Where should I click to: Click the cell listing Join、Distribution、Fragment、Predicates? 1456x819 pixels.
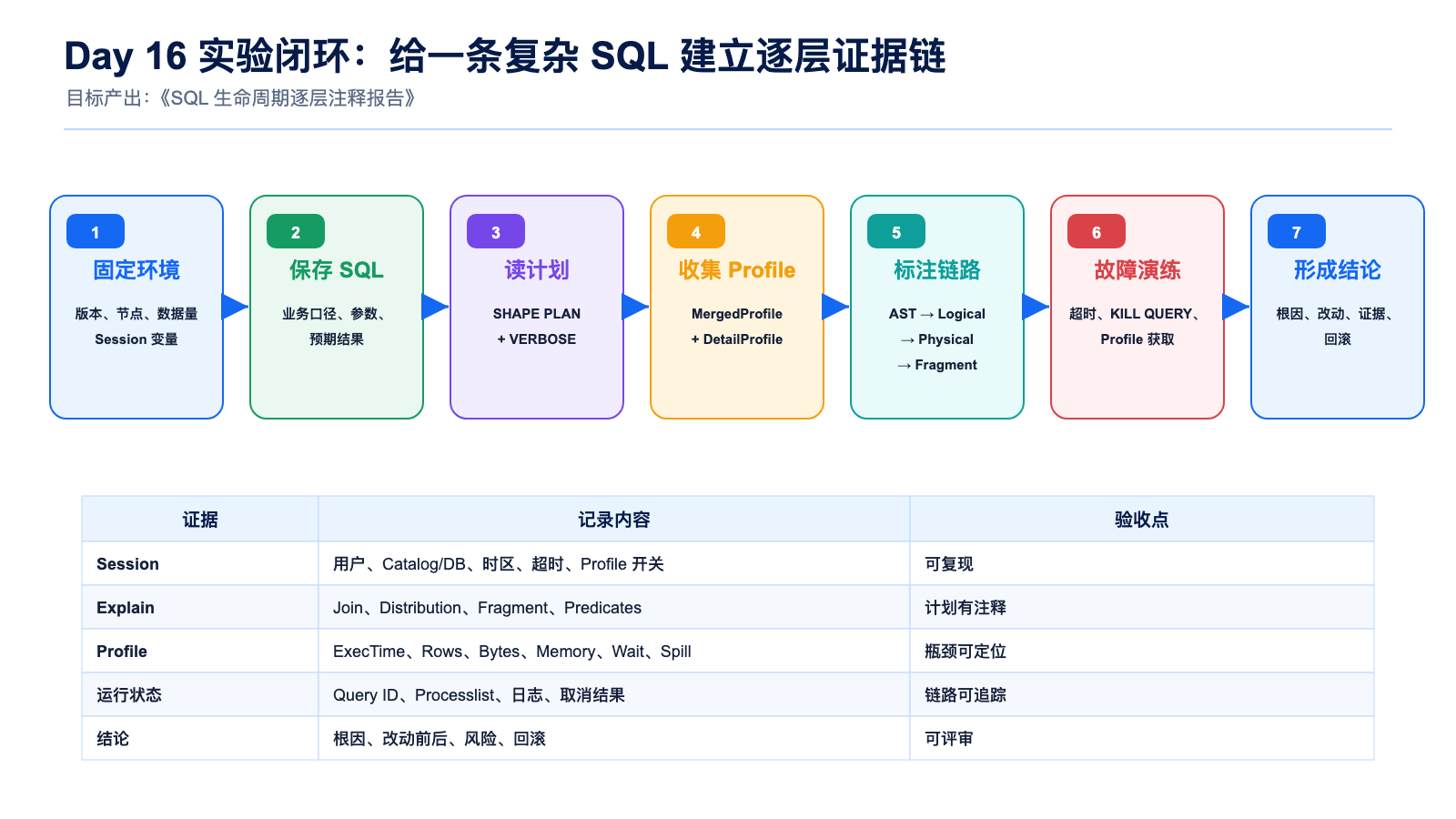pos(614,608)
